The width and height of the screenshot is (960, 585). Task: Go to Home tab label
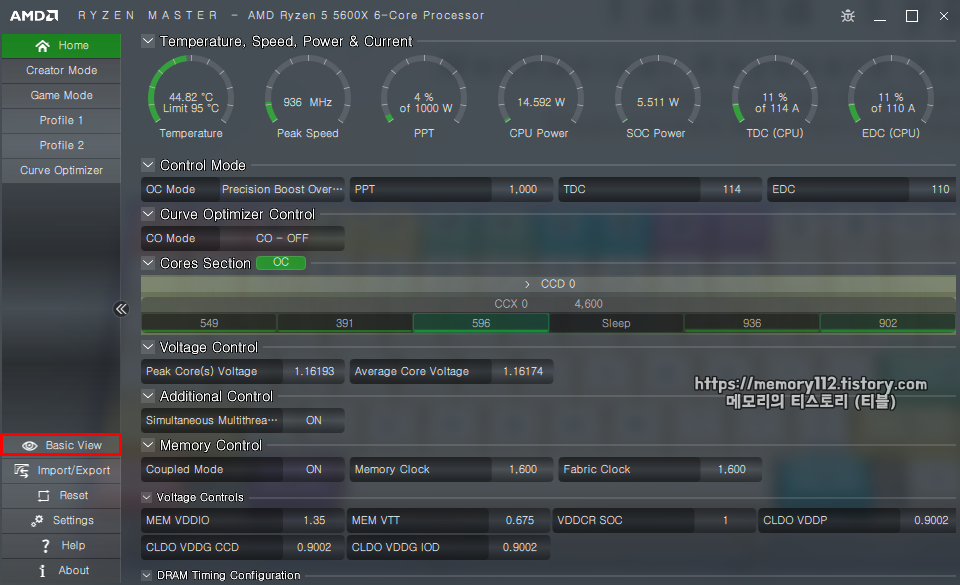pyautogui.click(x=73, y=45)
